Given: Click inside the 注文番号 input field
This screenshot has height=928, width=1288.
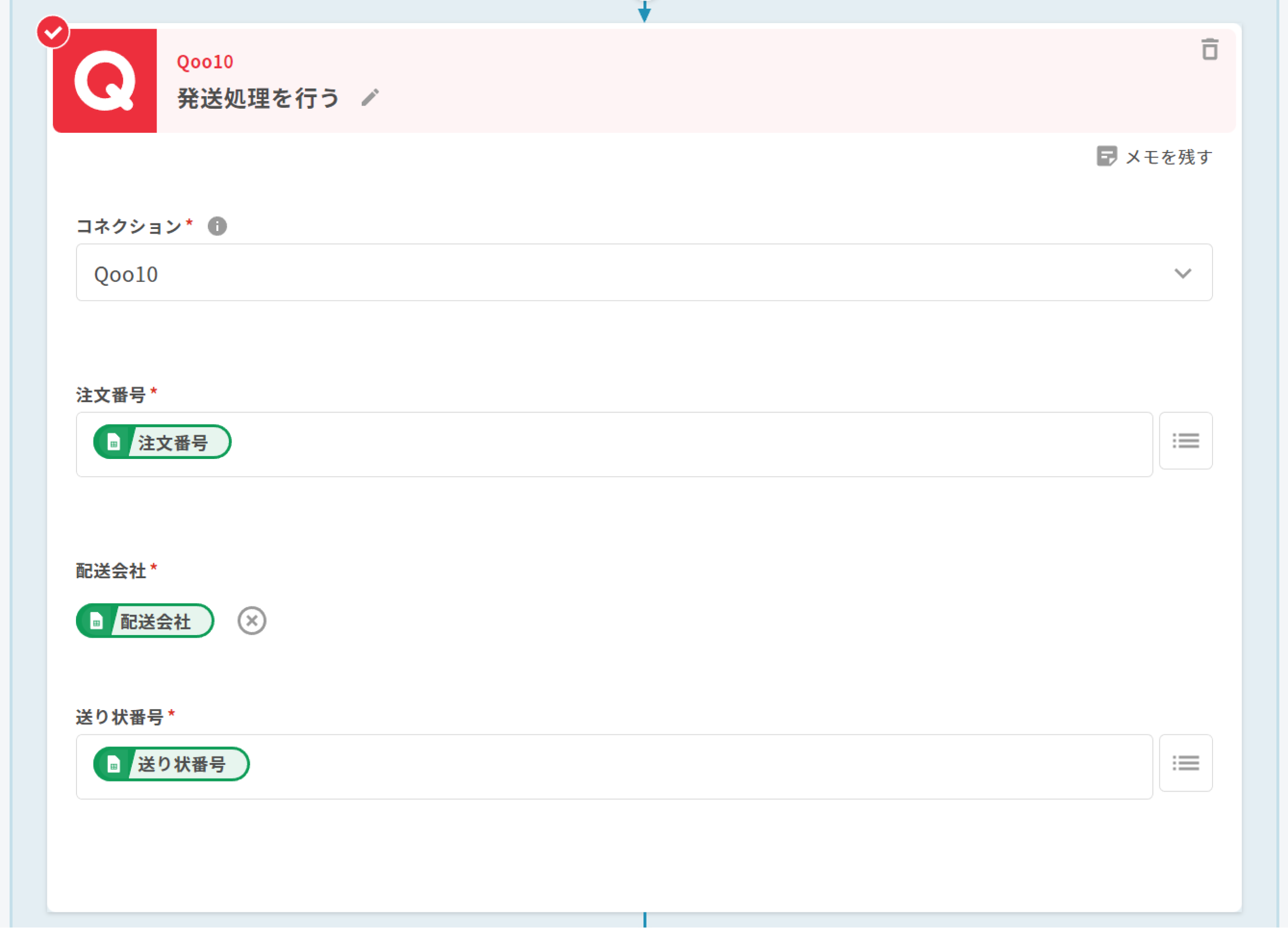Looking at the screenshot, I should pyautogui.click(x=681, y=444).
